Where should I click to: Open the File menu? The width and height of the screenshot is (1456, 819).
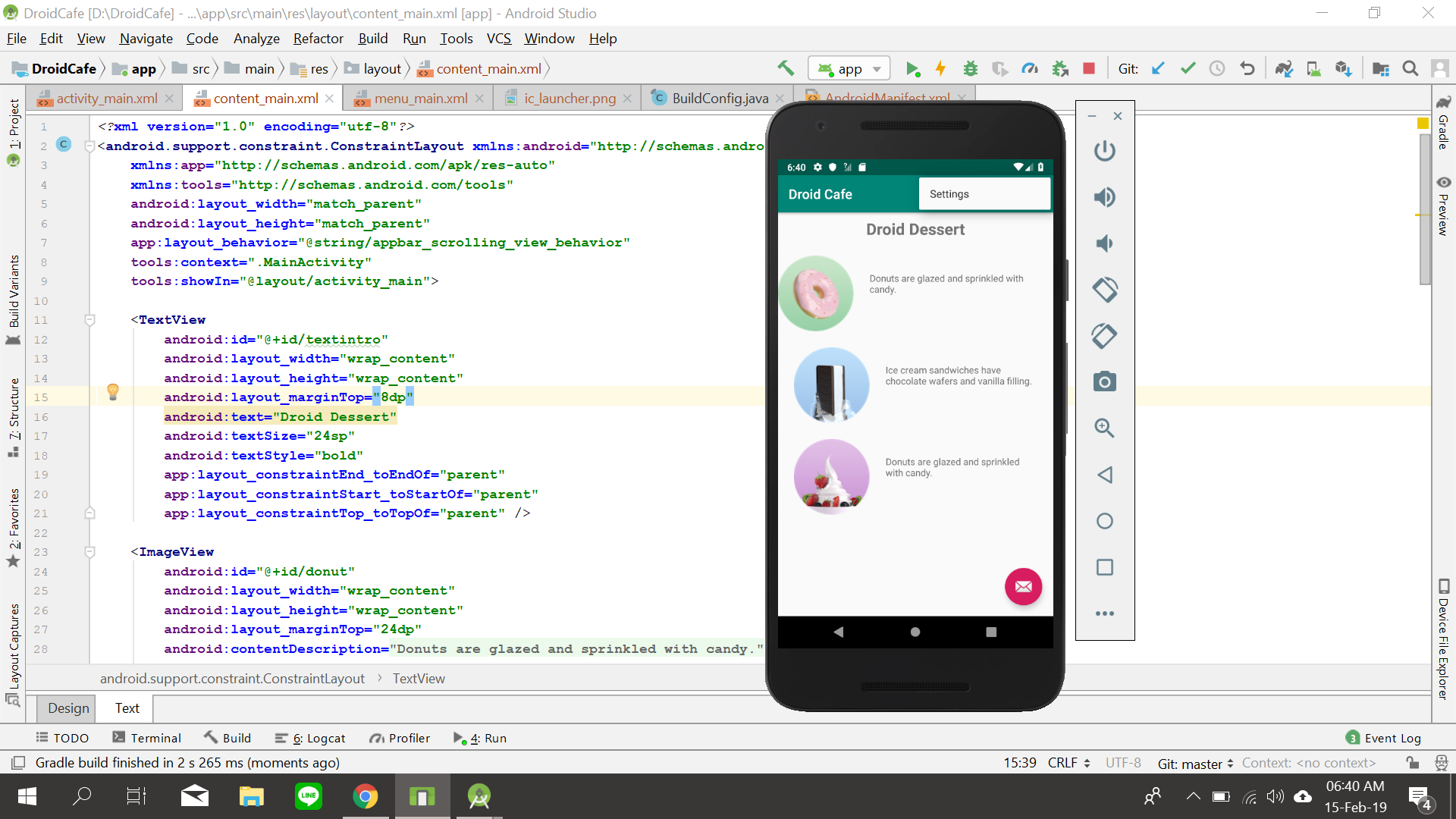pyautogui.click(x=16, y=39)
